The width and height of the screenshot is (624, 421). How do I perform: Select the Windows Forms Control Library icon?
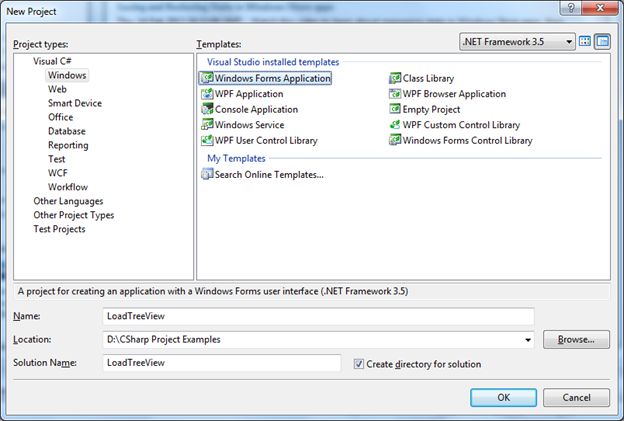[395, 140]
